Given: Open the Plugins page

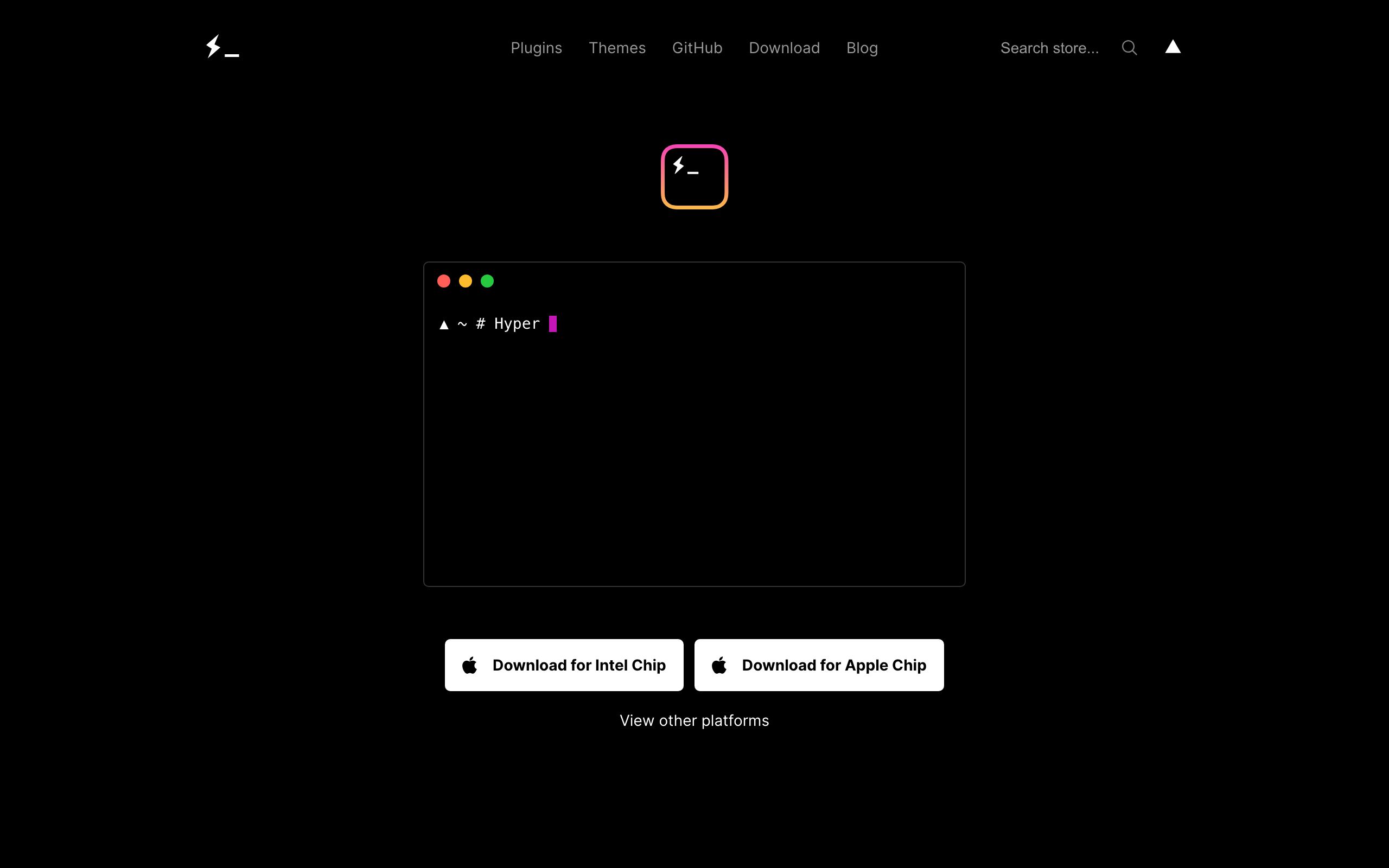Looking at the screenshot, I should [536, 48].
